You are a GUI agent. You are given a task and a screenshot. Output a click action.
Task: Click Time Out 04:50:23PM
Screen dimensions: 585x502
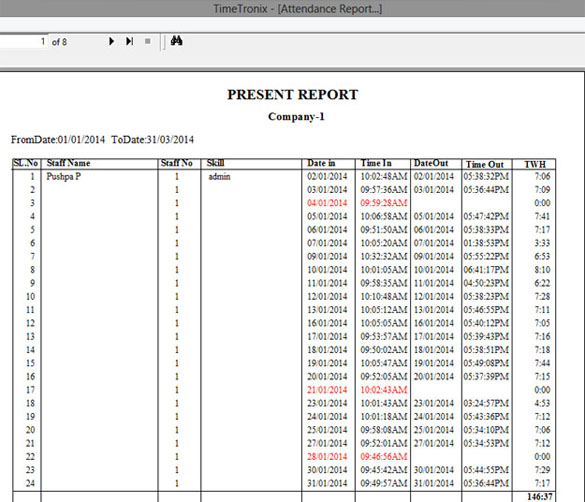coord(486,283)
